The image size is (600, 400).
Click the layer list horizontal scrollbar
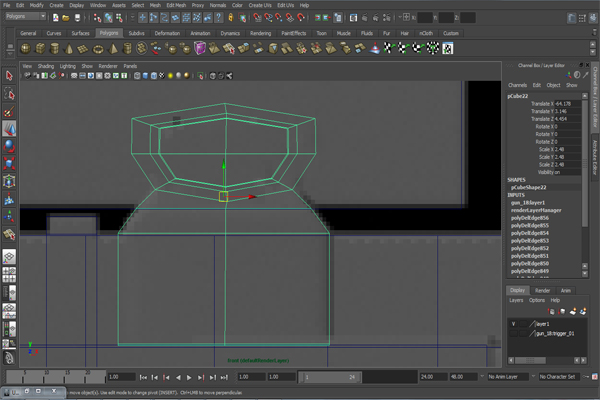530,360
